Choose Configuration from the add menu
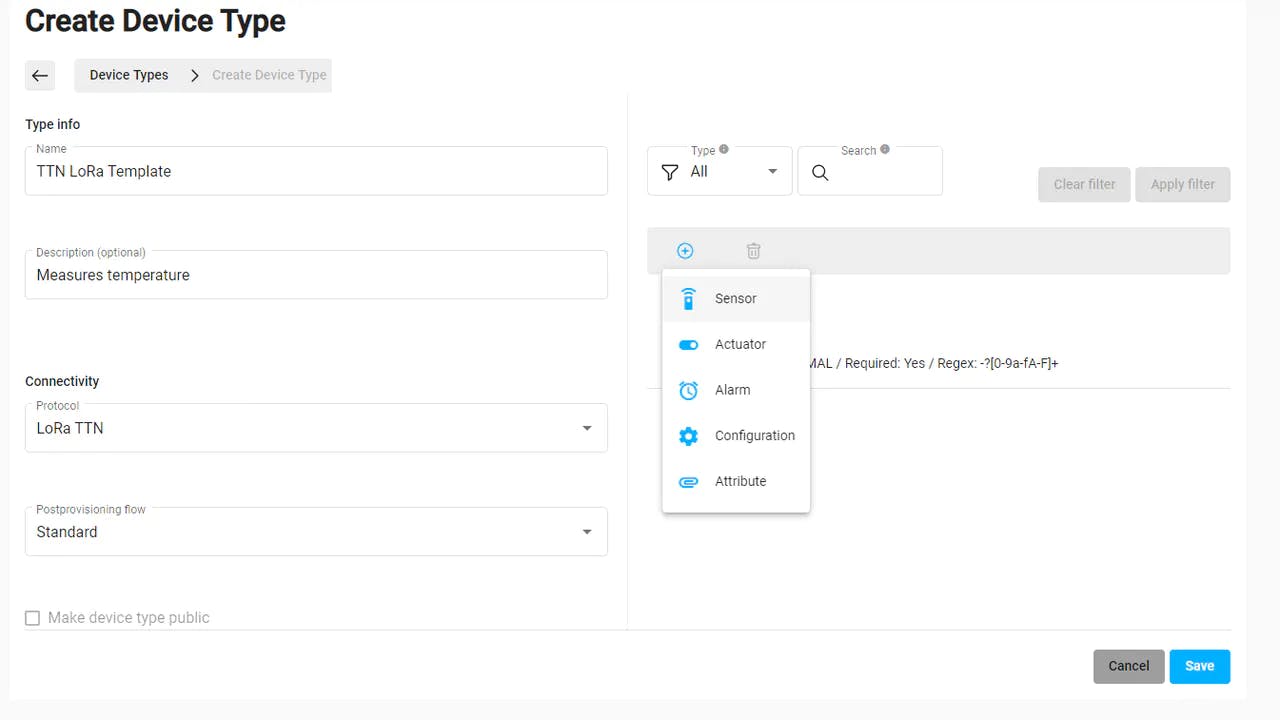The image size is (1280, 720). (736, 436)
